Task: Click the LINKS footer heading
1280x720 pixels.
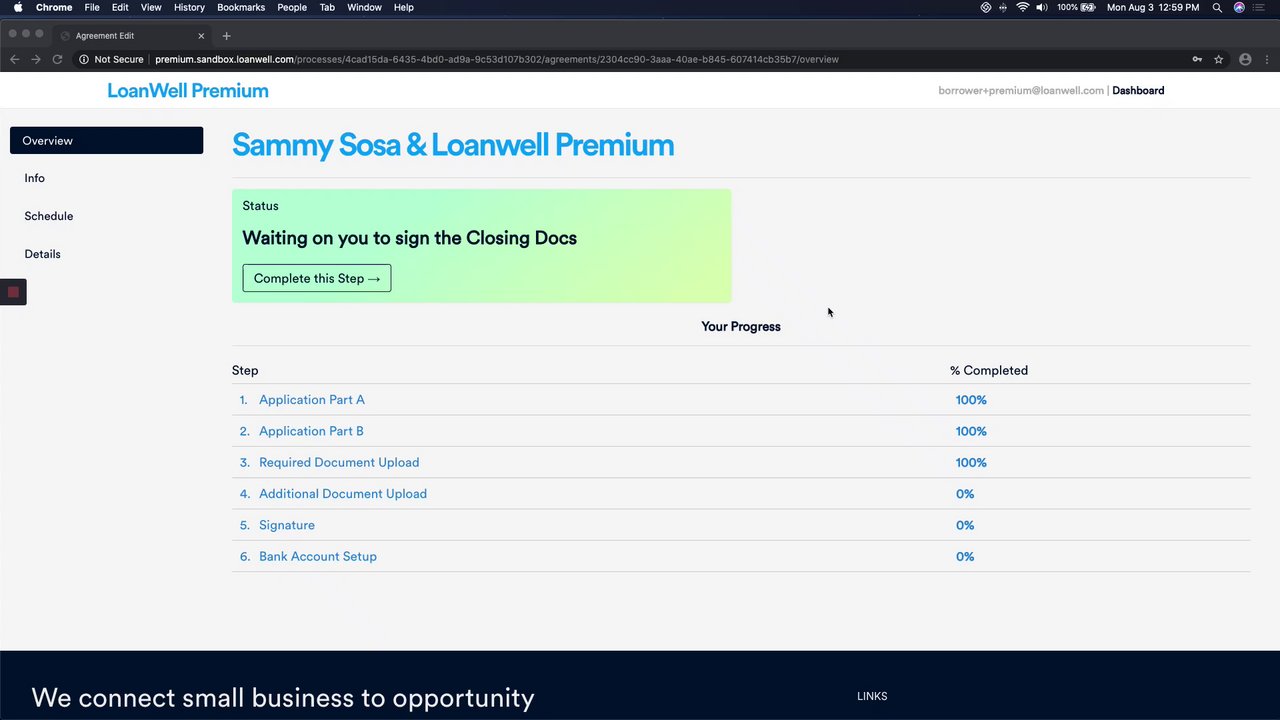Action: pyautogui.click(x=872, y=696)
